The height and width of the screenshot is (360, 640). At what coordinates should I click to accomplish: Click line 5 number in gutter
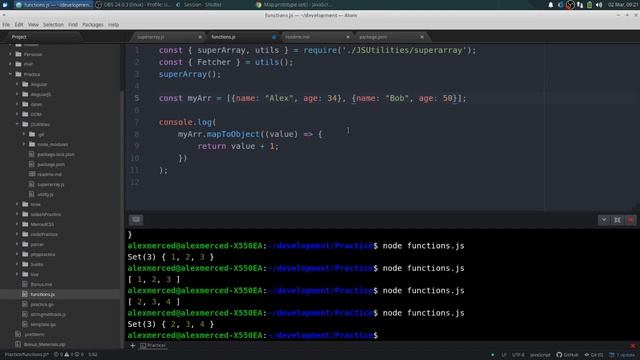coord(137,98)
